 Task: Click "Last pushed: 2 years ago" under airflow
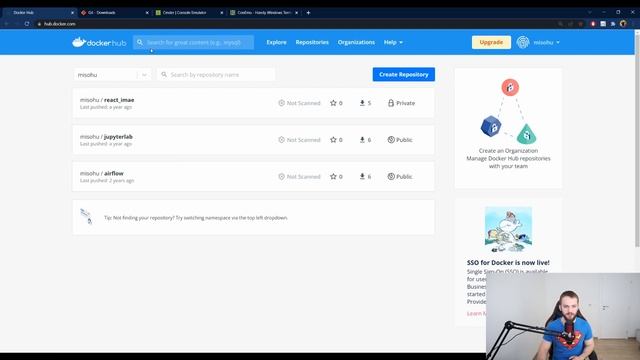107,180
